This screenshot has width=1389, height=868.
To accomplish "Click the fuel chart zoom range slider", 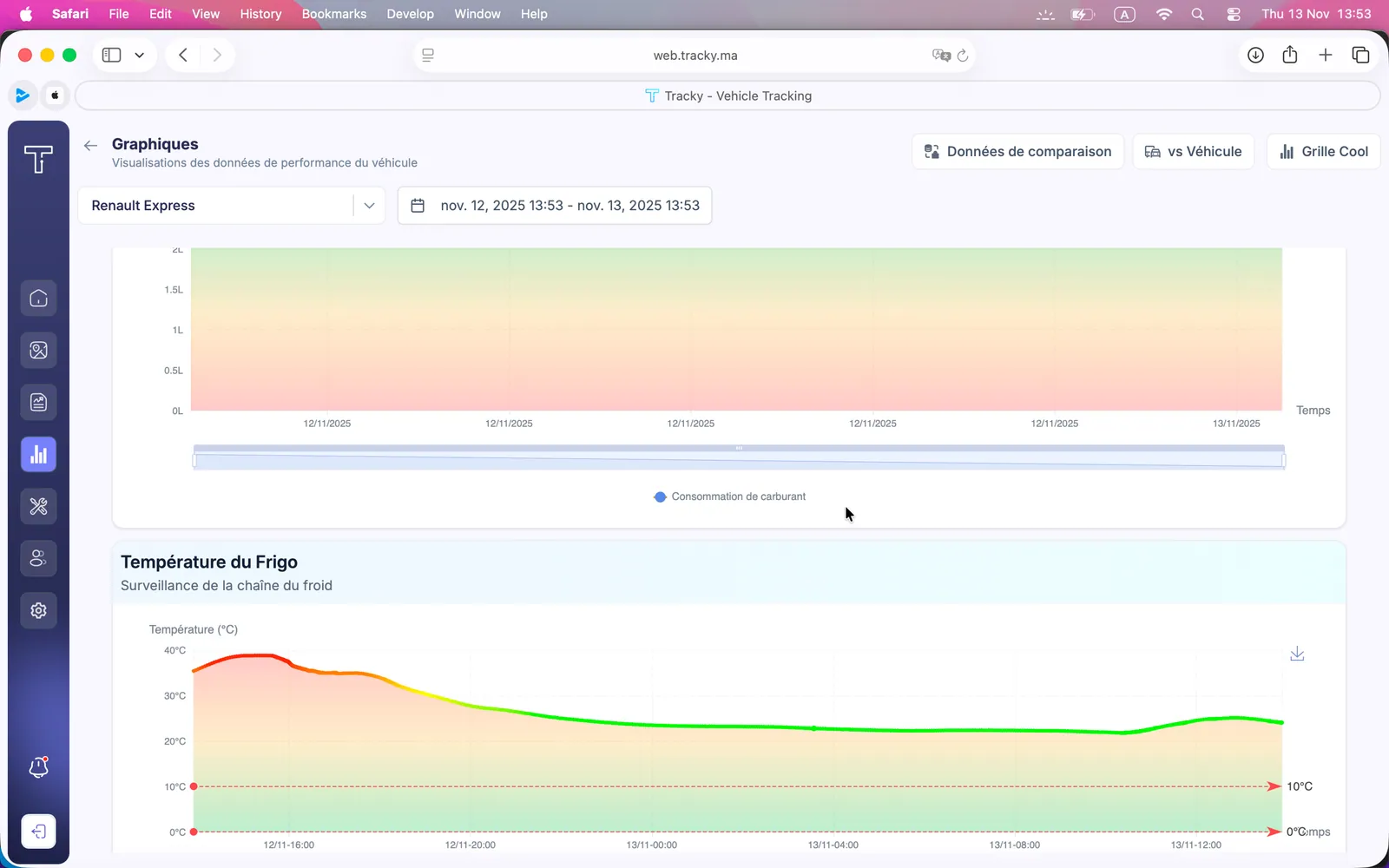I will click(739, 457).
